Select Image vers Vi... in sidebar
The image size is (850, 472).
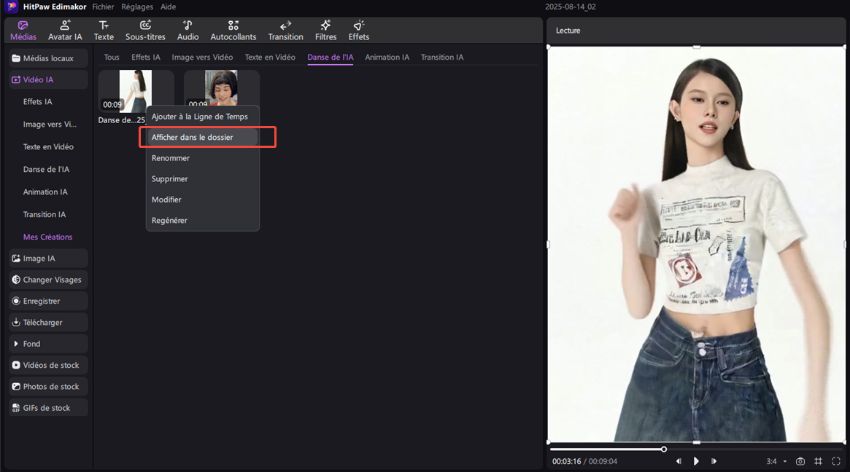[x=50, y=124]
